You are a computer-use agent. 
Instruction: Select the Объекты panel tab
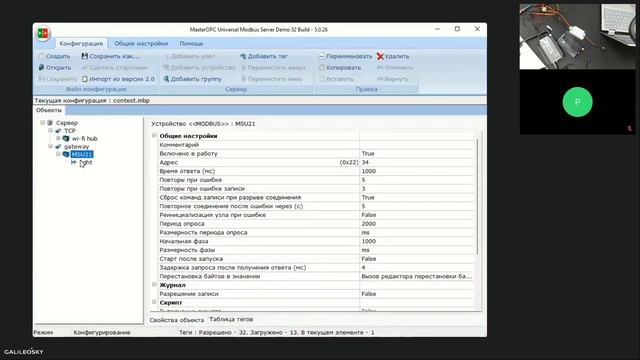point(49,110)
